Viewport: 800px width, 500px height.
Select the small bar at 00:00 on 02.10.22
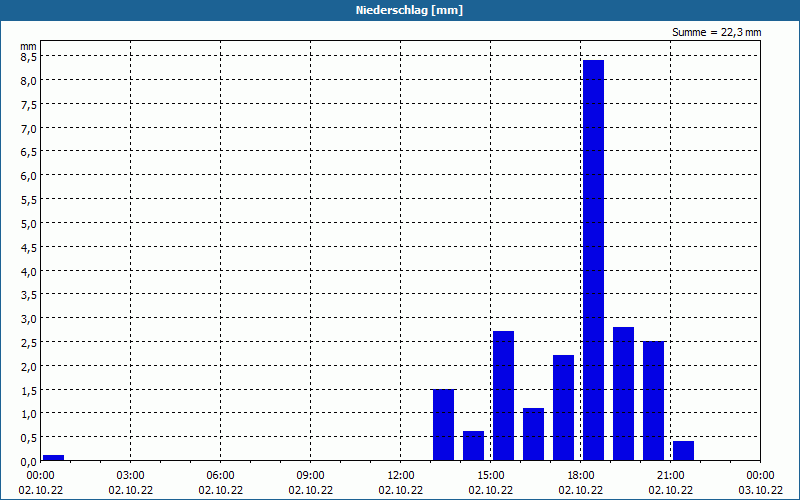pos(53,458)
